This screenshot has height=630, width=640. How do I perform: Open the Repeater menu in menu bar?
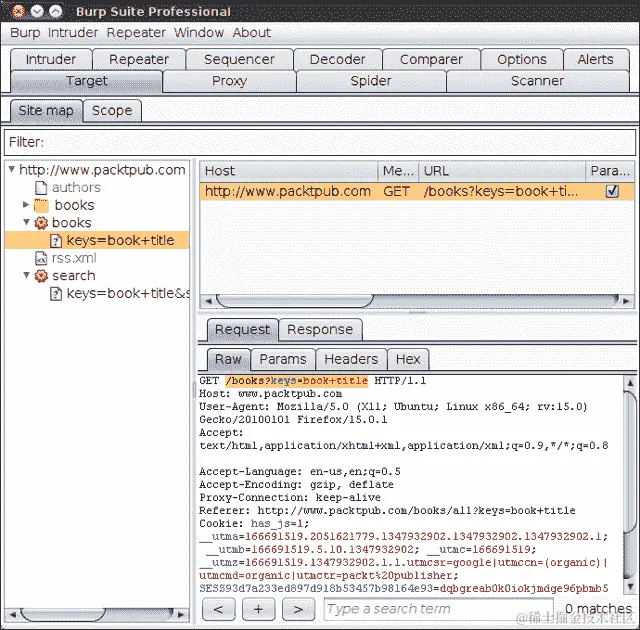tap(136, 33)
